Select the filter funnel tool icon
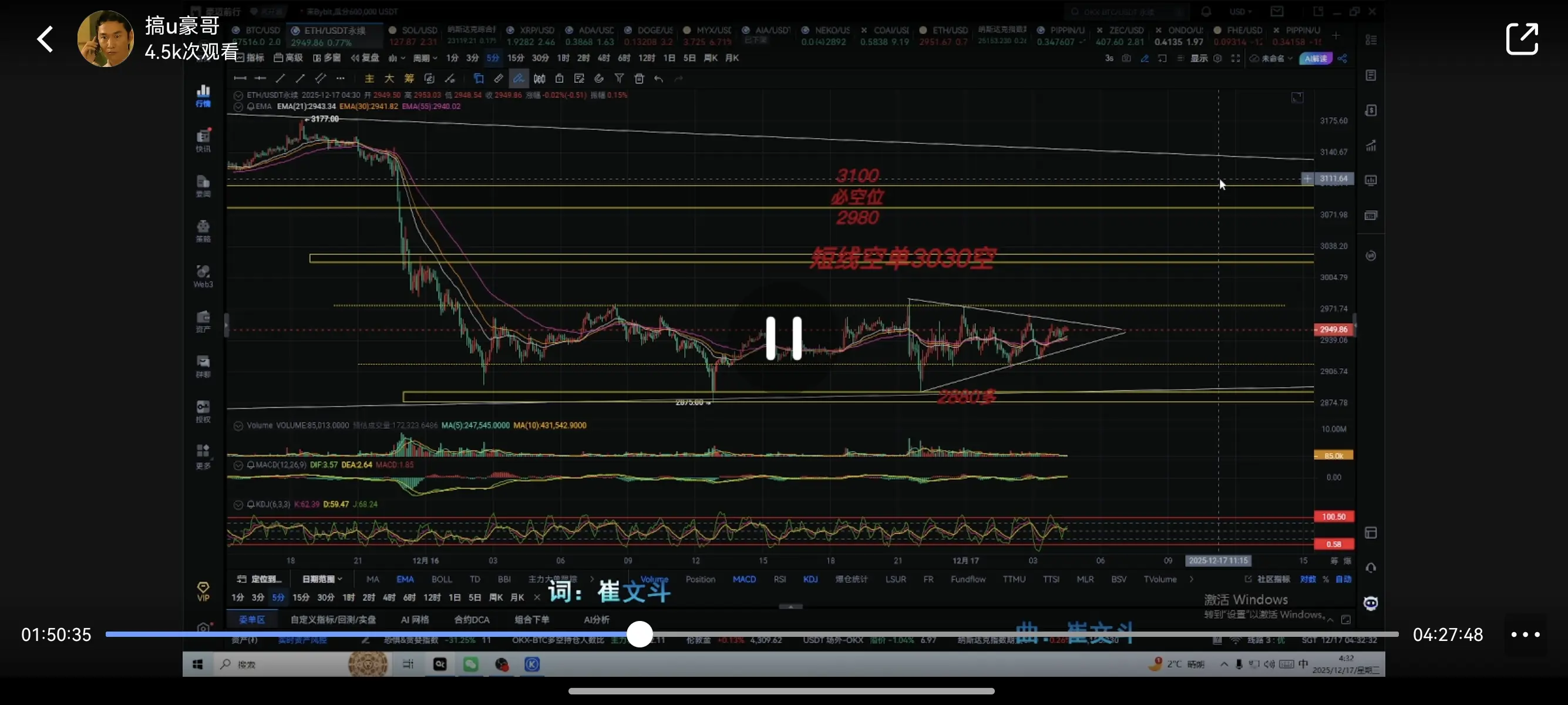 click(618, 79)
